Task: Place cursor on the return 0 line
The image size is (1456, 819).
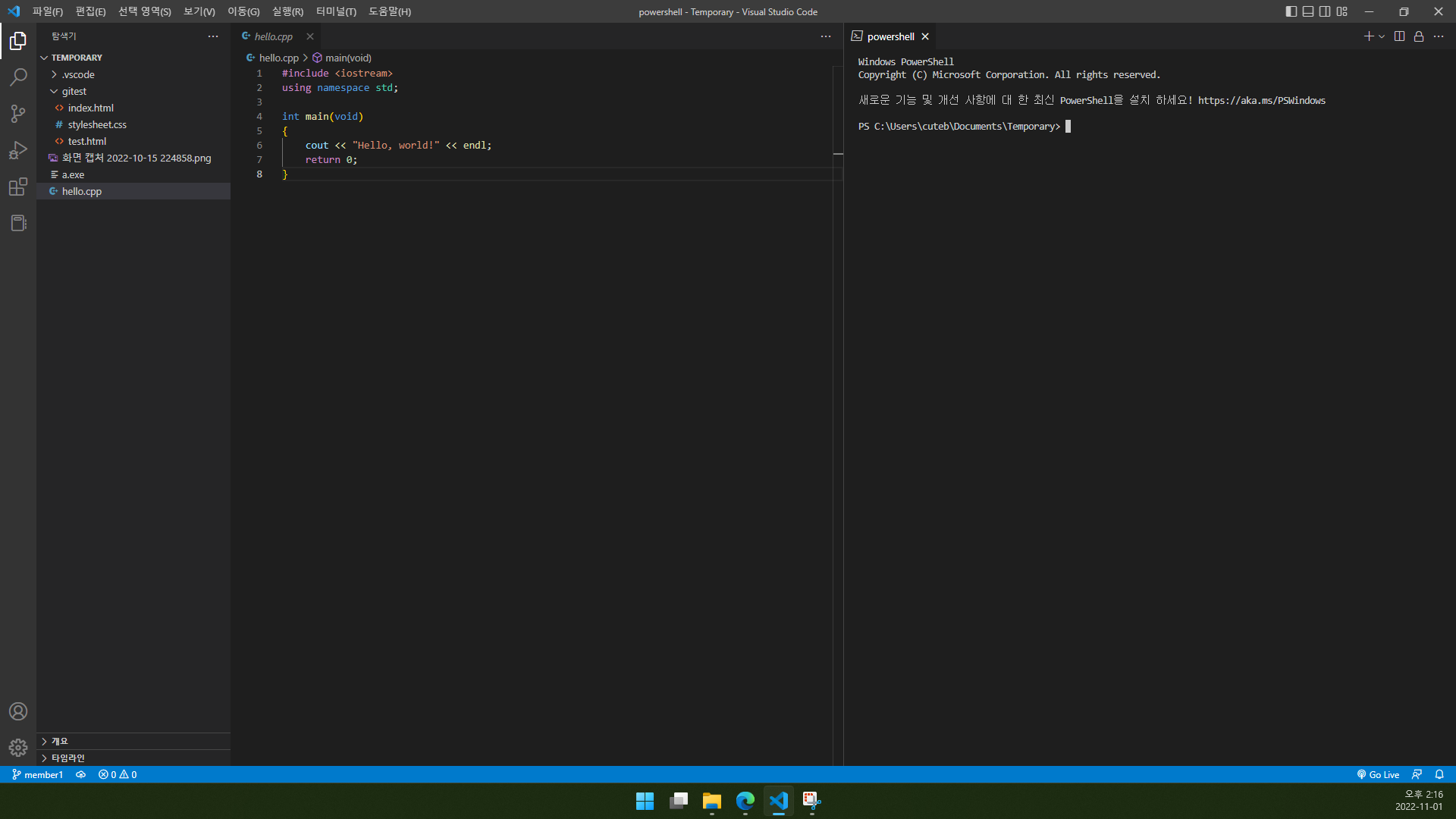Action: tap(331, 159)
